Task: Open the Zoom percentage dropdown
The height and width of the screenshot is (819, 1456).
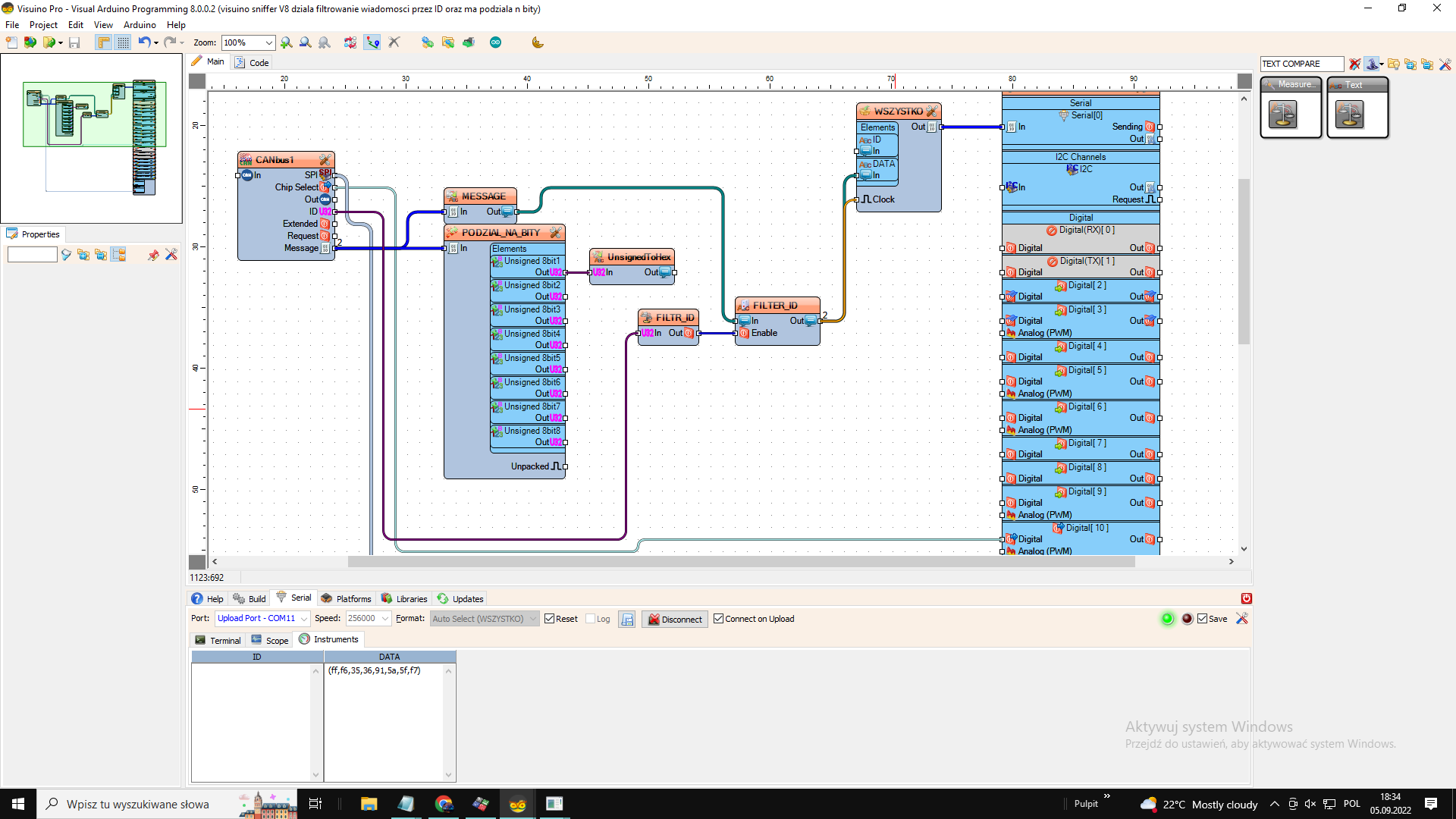Action: 269,43
